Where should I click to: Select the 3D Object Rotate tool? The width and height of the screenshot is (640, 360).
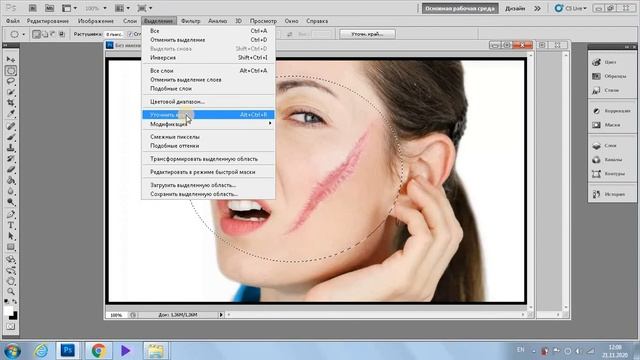click(11, 259)
